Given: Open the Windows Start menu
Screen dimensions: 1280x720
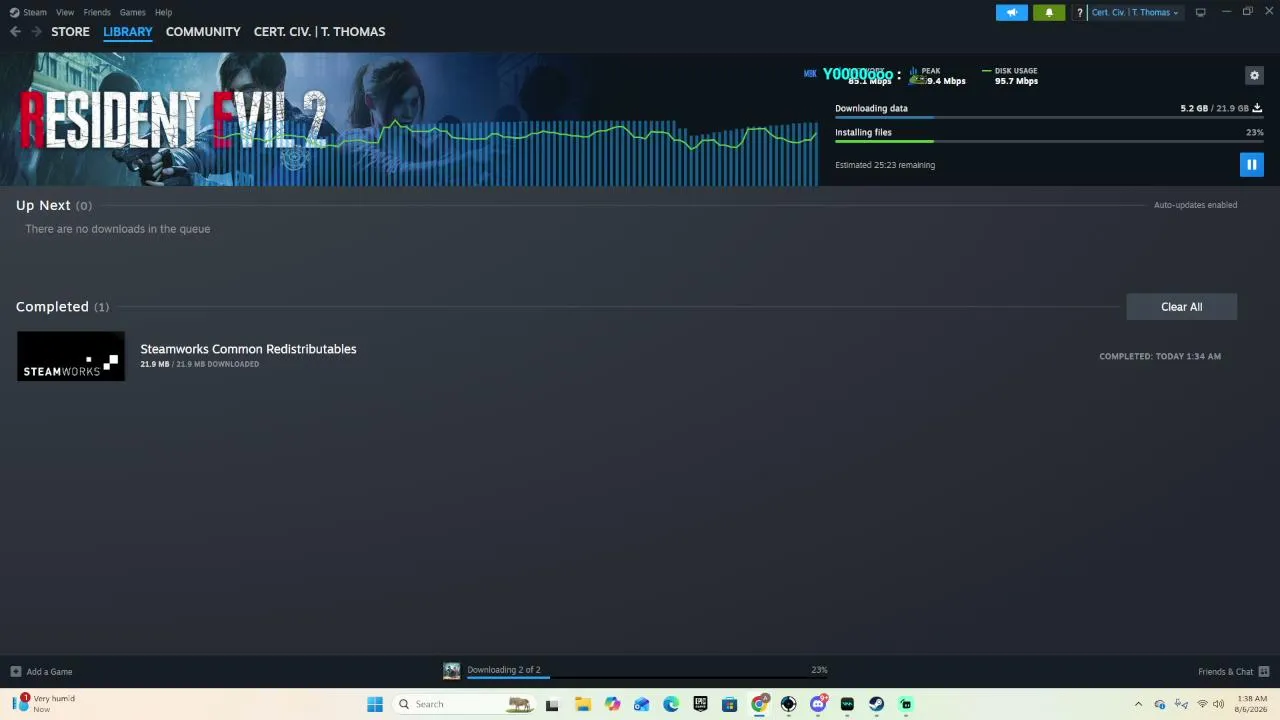Looking at the screenshot, I should 375,704.
